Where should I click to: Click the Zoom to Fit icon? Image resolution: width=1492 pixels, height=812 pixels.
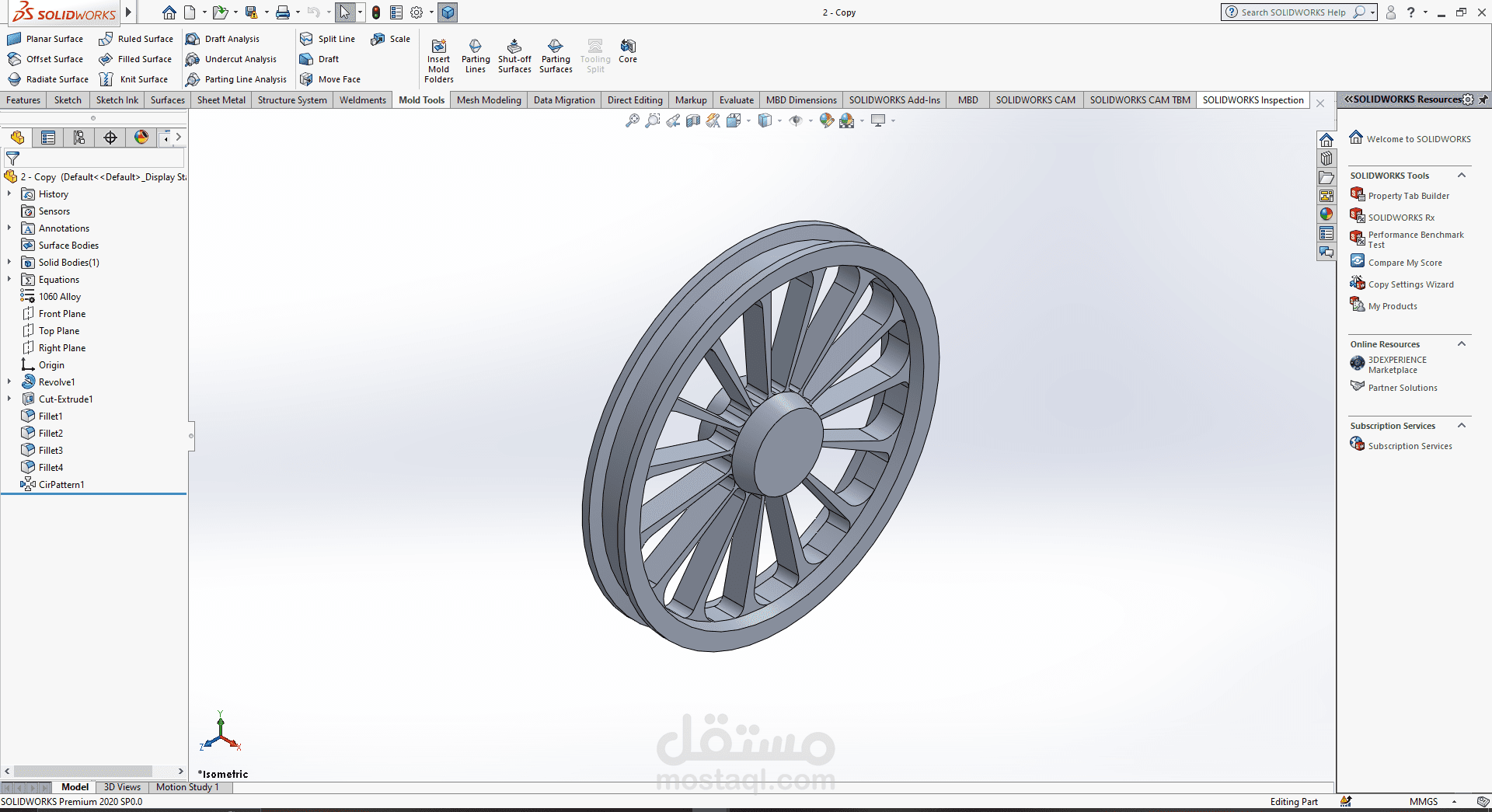(633, 120)
